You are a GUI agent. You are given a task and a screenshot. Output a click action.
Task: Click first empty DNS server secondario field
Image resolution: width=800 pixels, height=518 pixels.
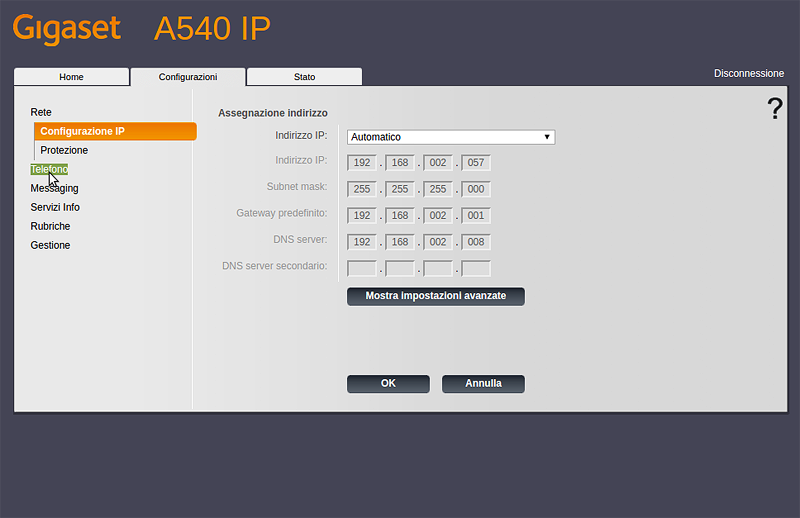[362, 268]
